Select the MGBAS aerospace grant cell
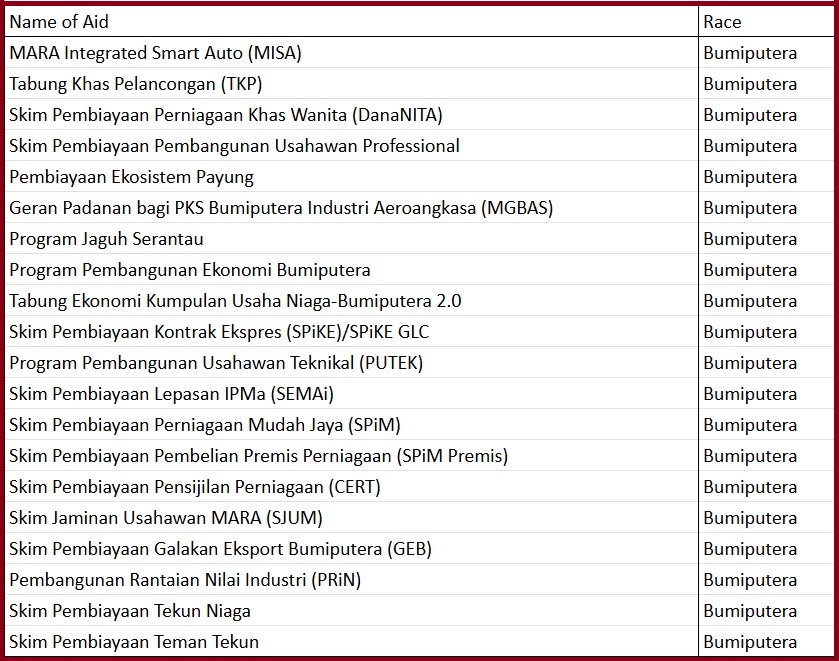This screenshot has width=839, height=661. pyautogui.click(x=281, y=208)
